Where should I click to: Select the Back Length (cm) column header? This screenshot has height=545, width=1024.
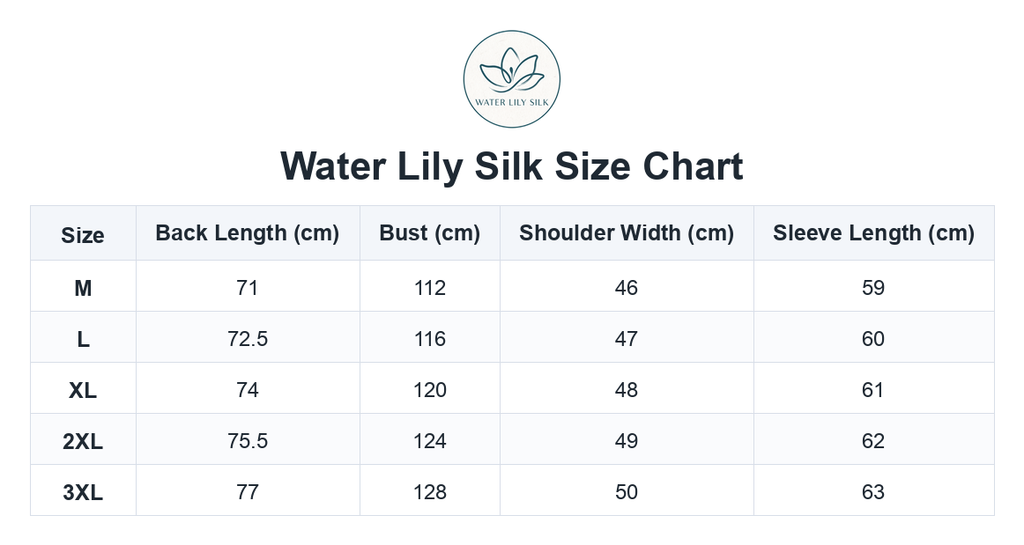[x=248, y=233]
